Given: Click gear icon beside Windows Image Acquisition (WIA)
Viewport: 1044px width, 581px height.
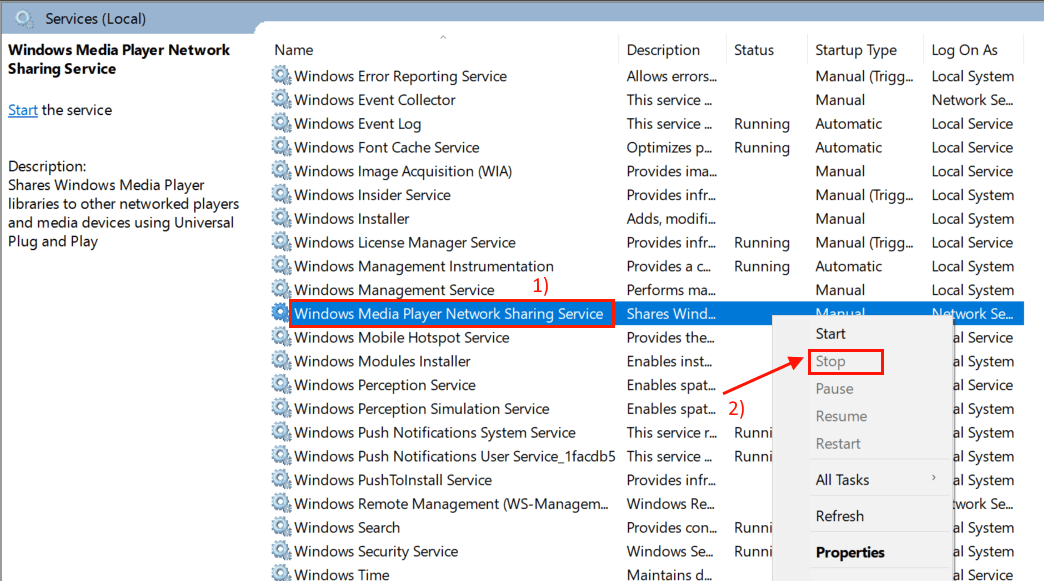Looking at the screenshot, I should (282, 170).
